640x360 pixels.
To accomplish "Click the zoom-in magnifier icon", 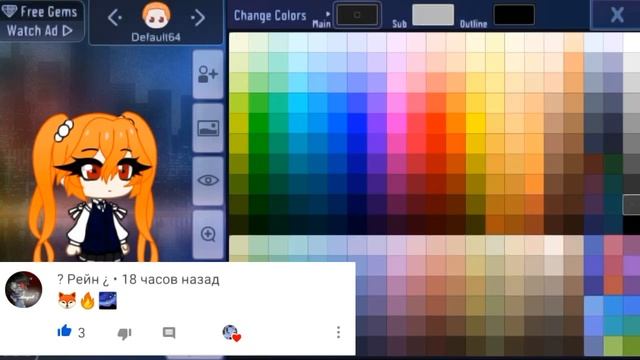I will pos(208,234).
